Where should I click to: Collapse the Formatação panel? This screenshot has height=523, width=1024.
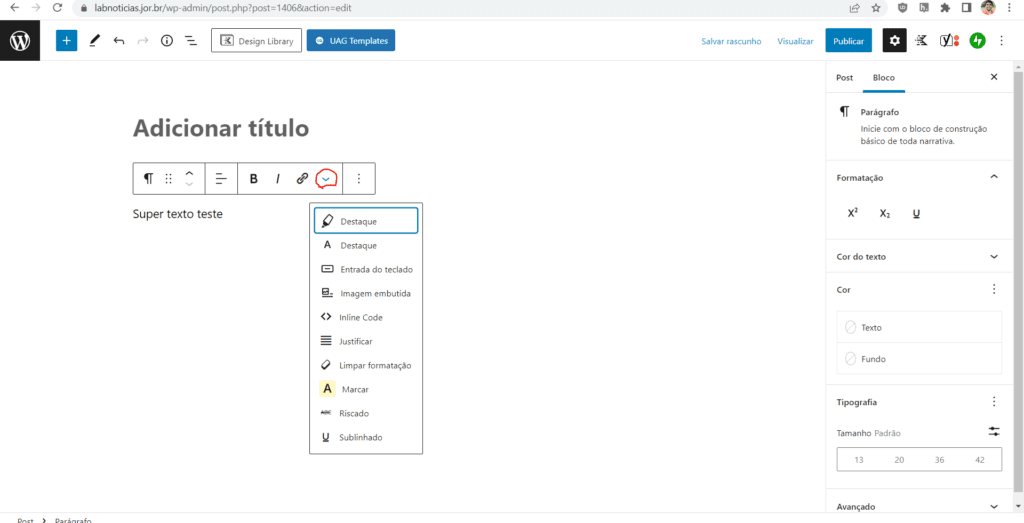[993, 177]
